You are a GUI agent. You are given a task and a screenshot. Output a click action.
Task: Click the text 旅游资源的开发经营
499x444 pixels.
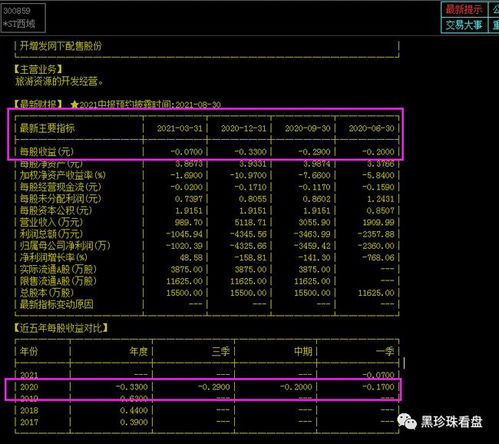pos(59,81)
